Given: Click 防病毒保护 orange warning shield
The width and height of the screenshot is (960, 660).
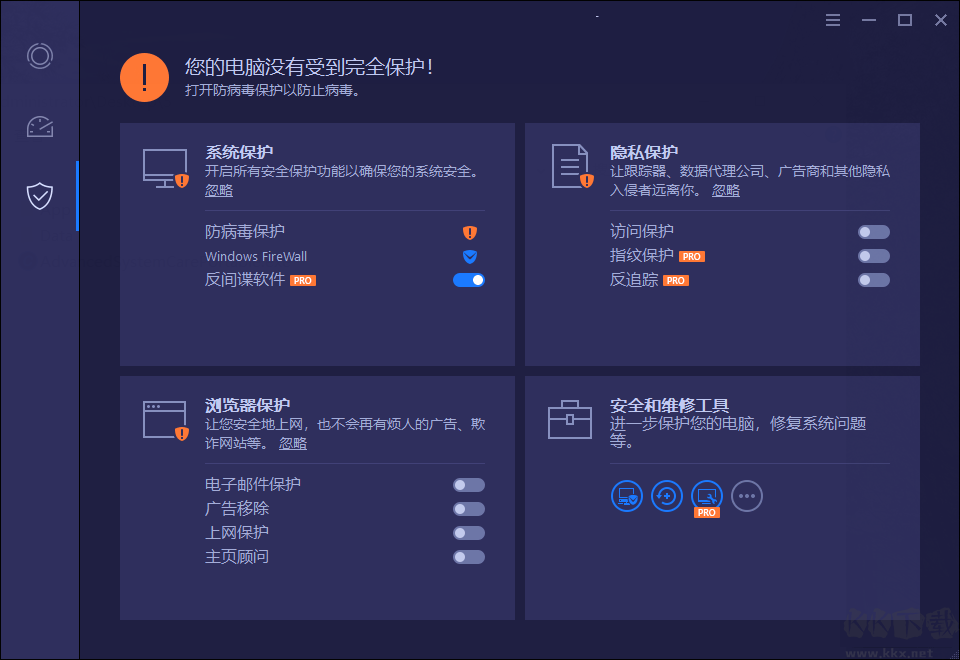Looking at the screenshot, I should (x=470, y=232).
